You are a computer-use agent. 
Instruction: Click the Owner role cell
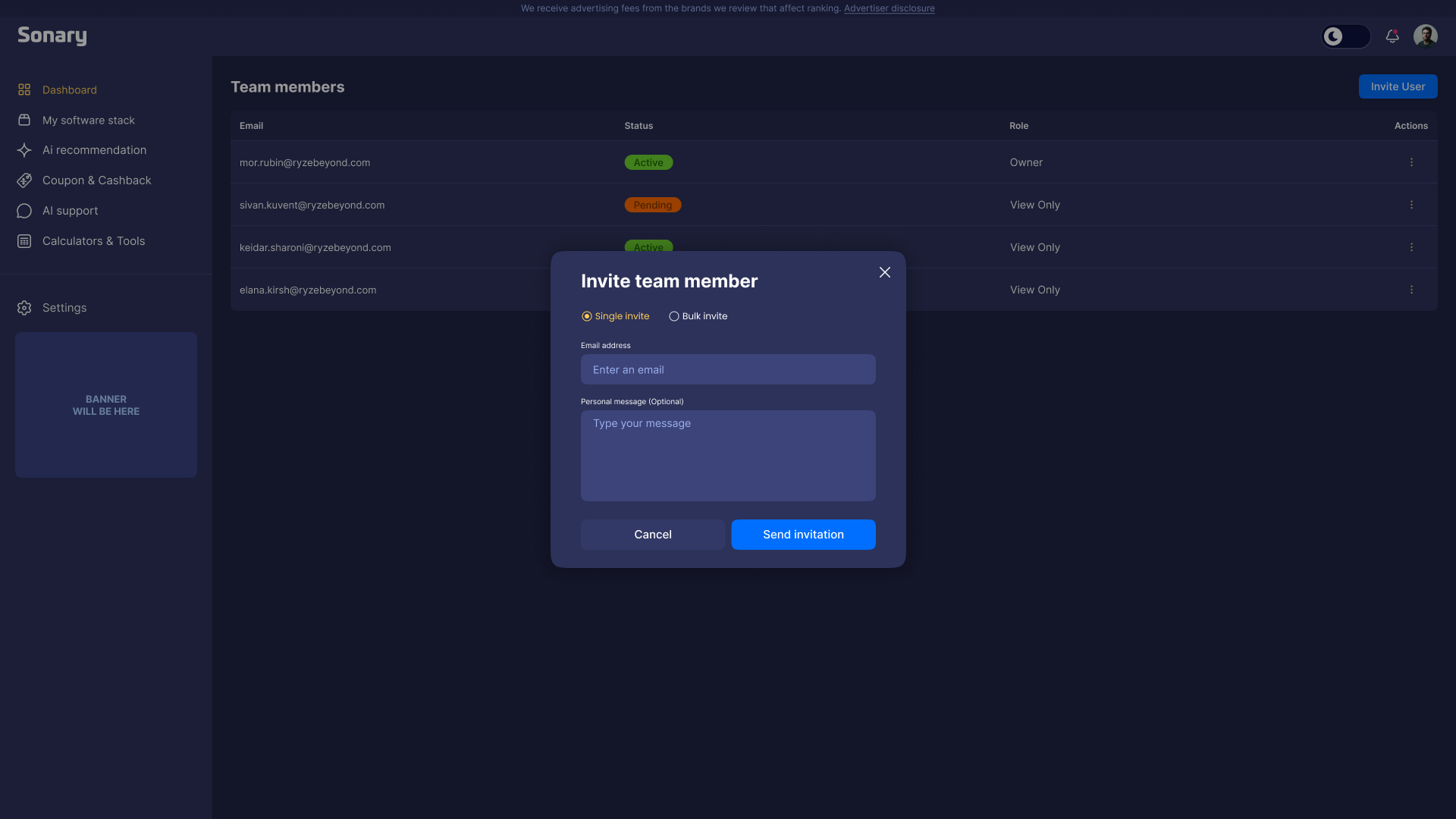click(x=1026, y=162)
